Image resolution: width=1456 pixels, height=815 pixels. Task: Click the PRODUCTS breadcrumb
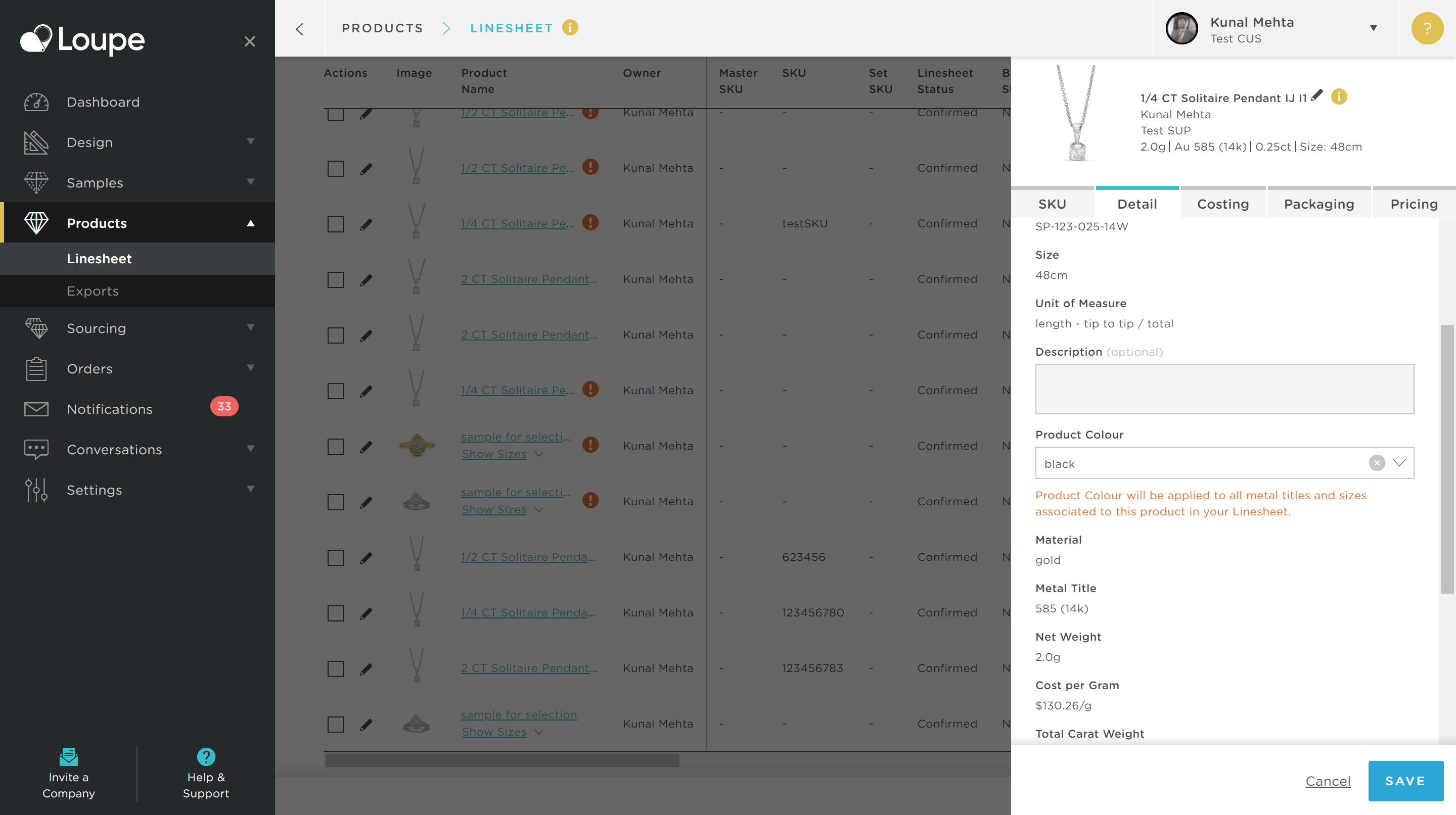click(x=382, y=28)
